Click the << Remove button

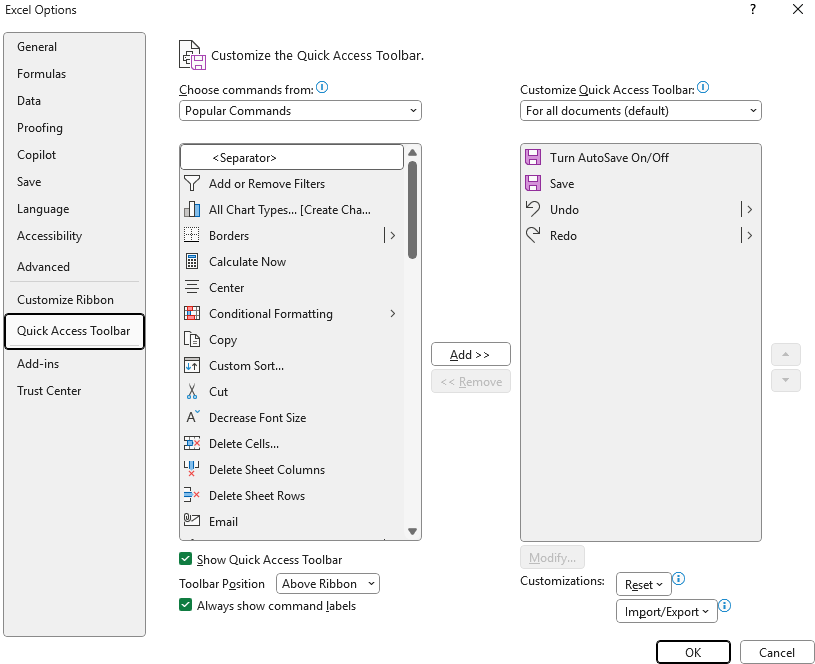point(471,382)
